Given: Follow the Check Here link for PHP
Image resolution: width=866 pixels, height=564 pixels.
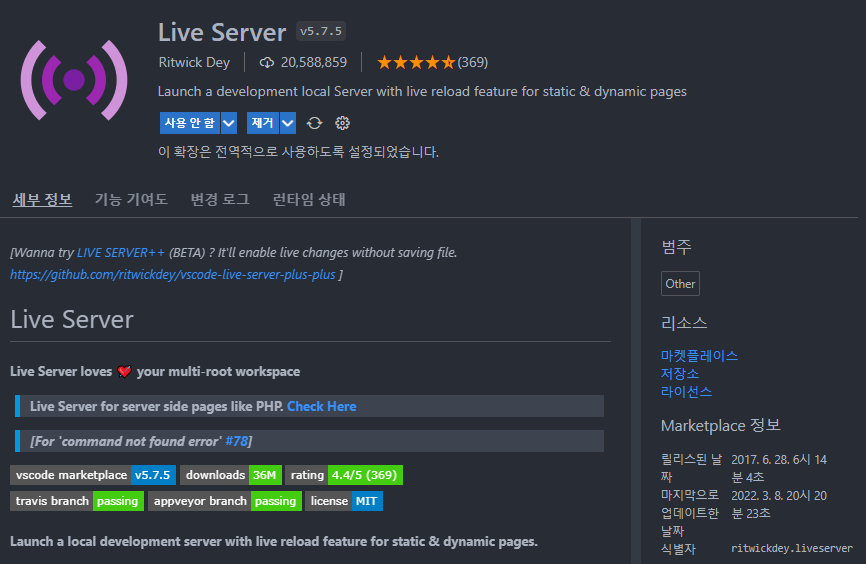Looking at the screenshot, I should point(321,407).
